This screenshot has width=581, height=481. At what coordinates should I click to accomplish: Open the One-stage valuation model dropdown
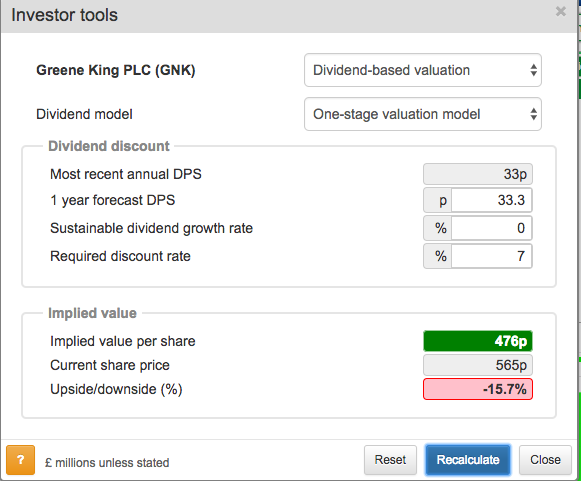click(423, 114)
